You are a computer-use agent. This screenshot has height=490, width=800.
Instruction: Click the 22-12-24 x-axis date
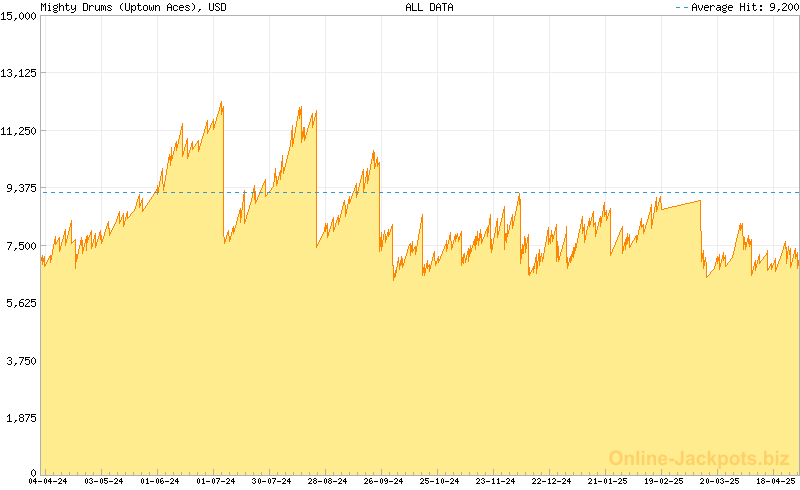tap(551, 482)
